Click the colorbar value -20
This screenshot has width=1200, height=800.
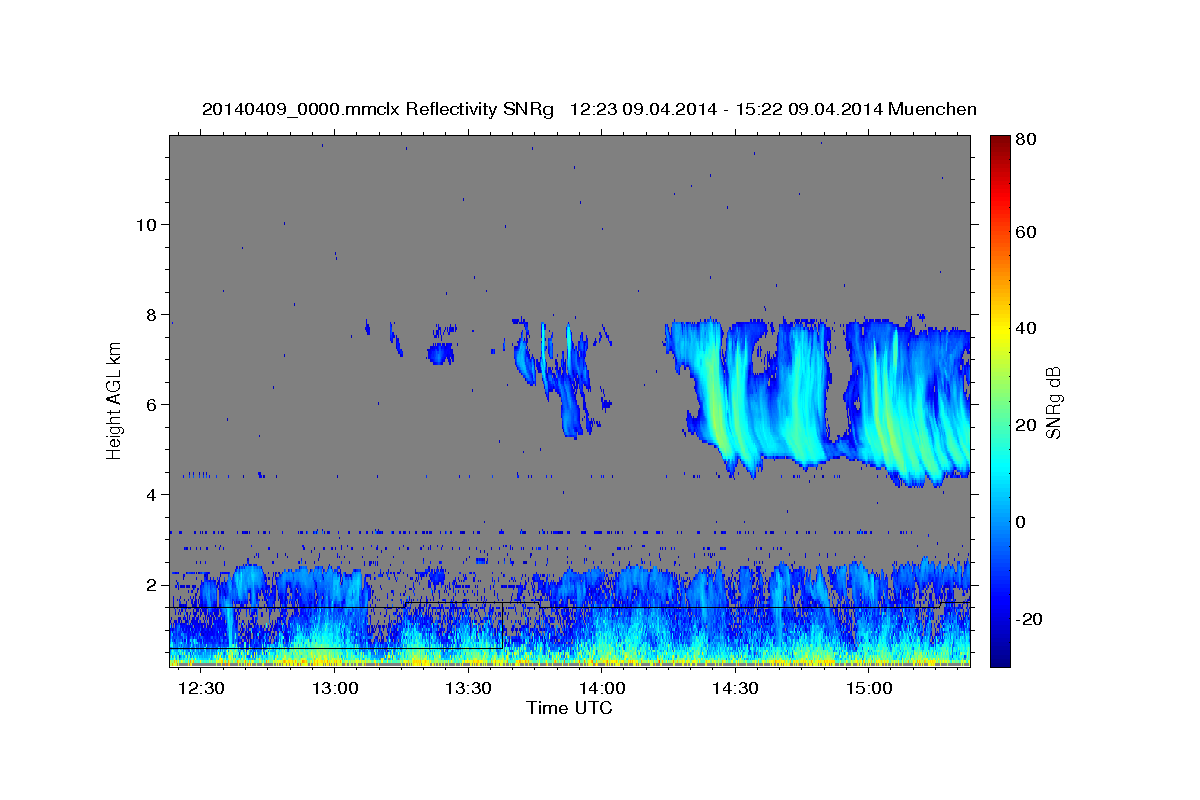(x=1032, y=619)
